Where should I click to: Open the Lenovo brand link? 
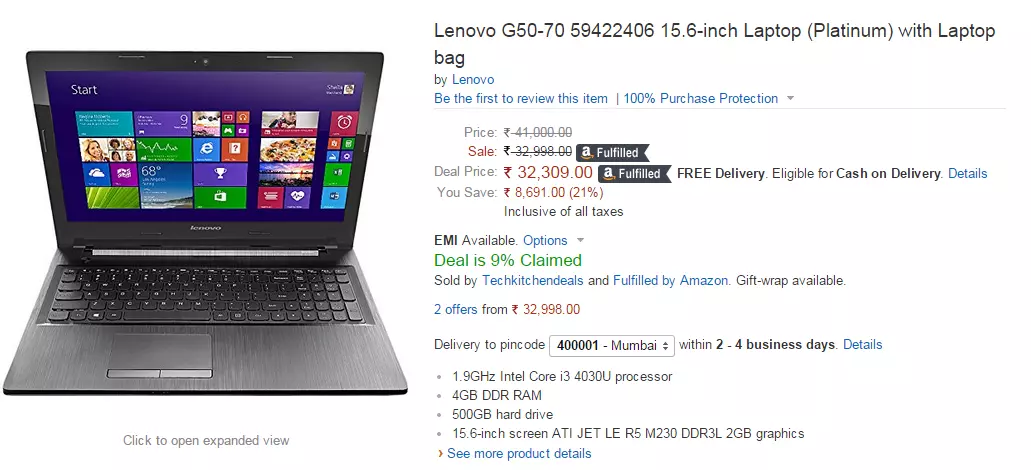click(x=473, y=80)
